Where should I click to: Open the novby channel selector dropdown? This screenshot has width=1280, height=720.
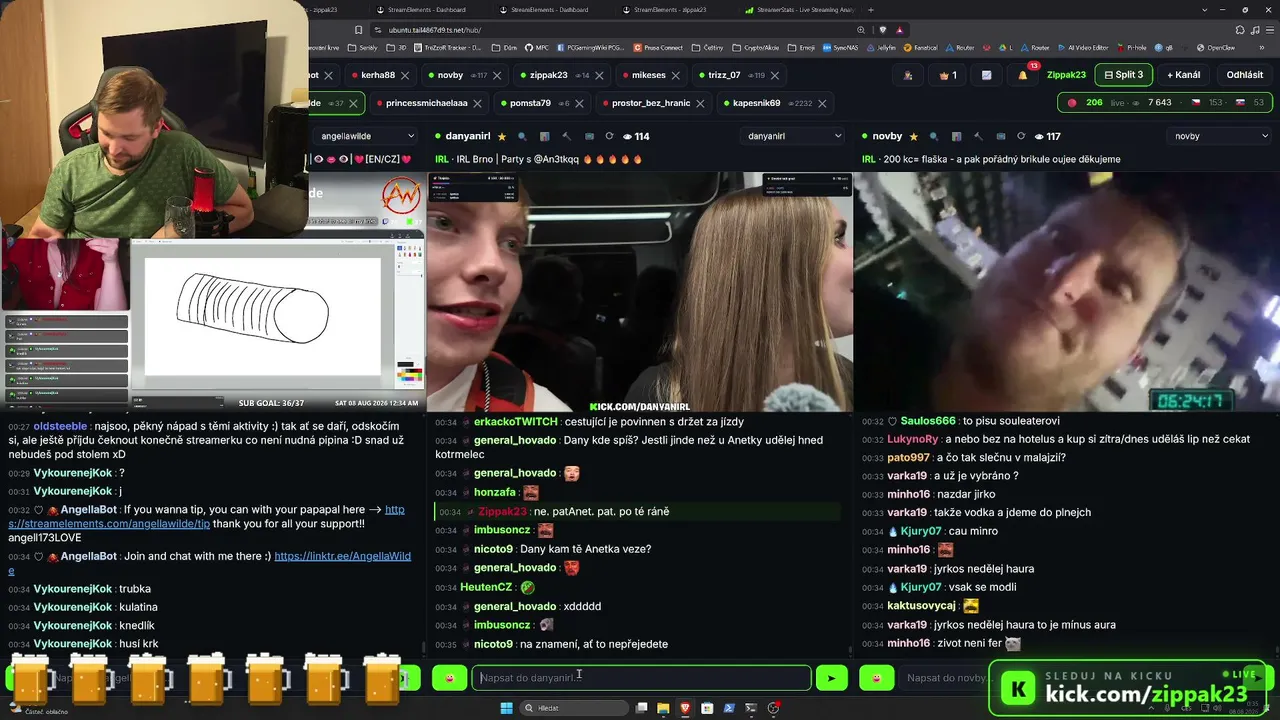[x=1219, y=136]
